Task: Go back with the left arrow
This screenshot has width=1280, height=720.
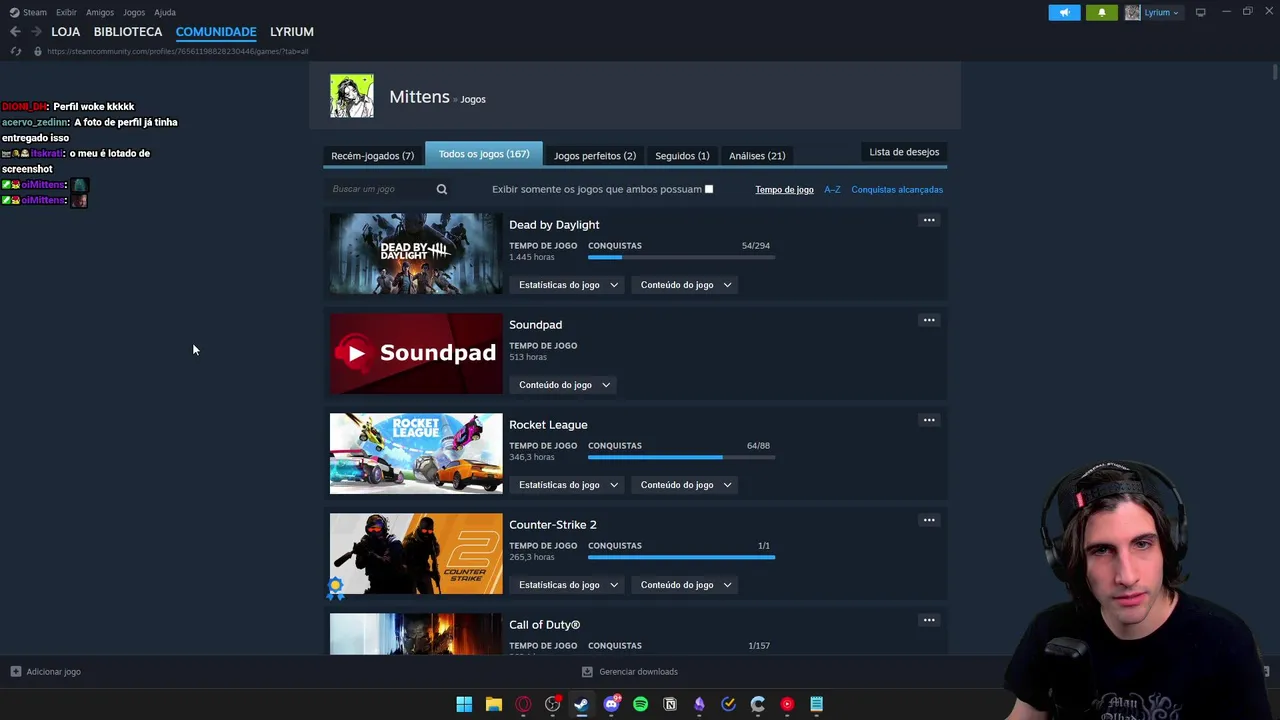Action: (x=15, y=32)
